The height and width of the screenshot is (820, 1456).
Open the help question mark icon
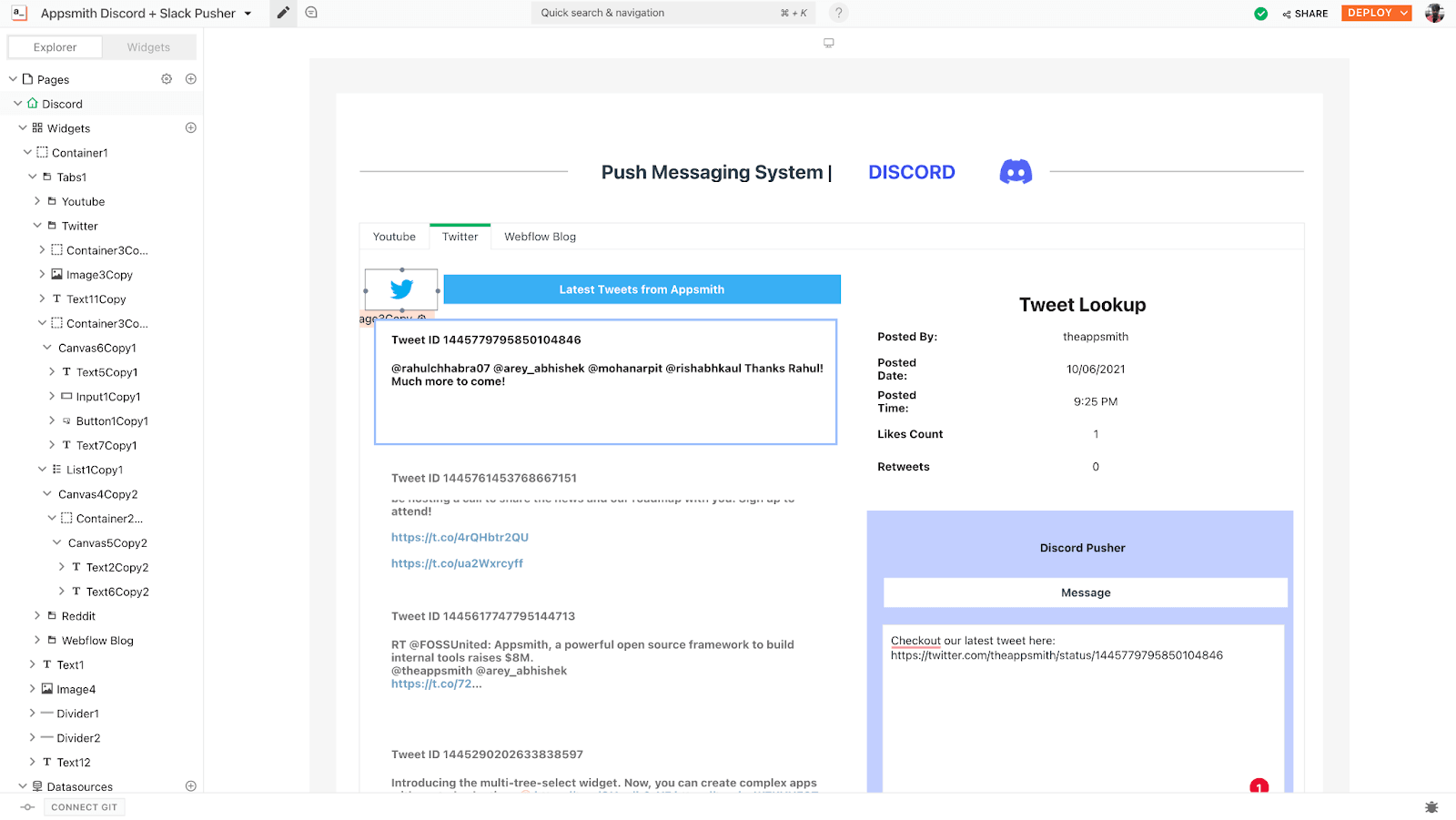[839, 13]
